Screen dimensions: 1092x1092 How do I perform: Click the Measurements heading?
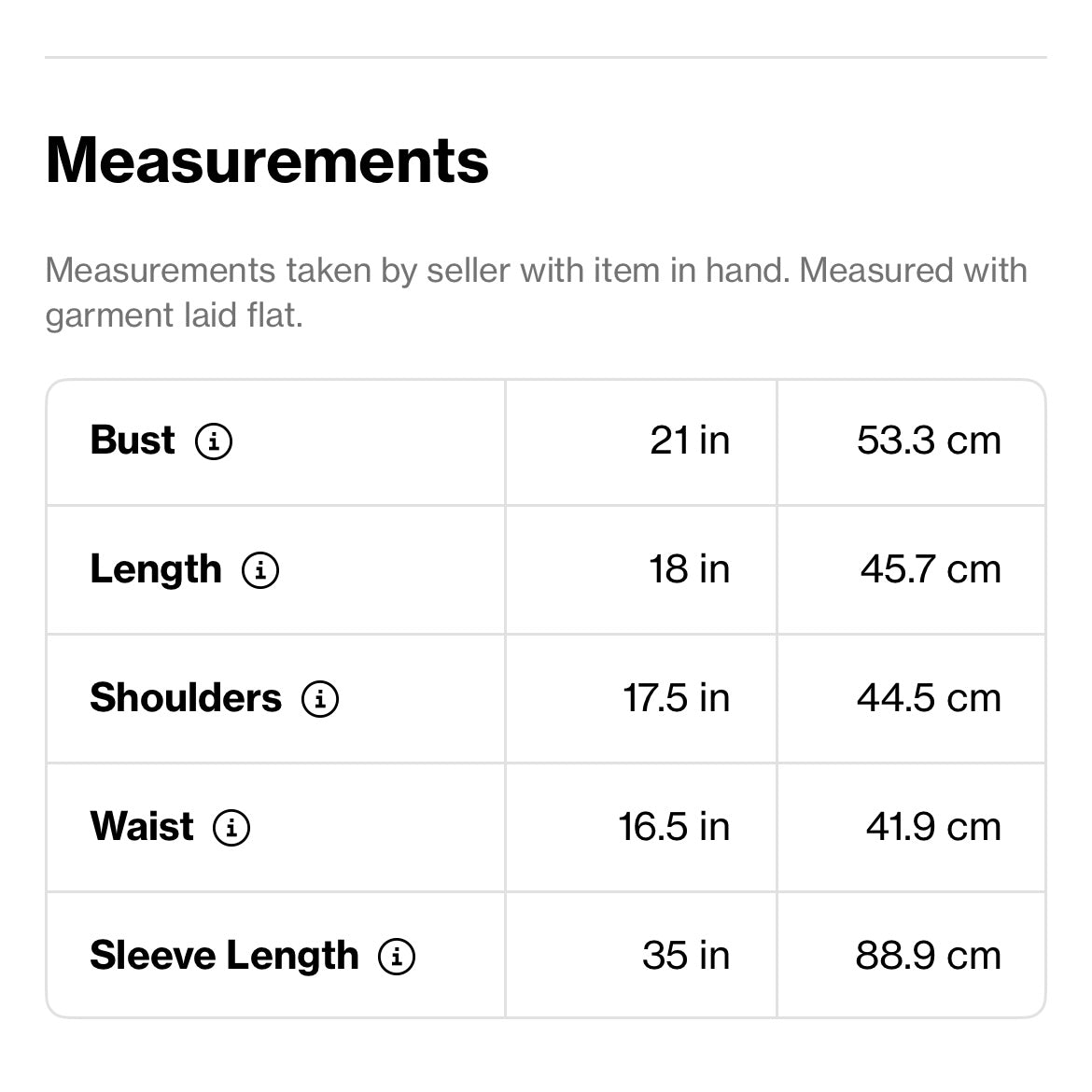tap(267, 161)
